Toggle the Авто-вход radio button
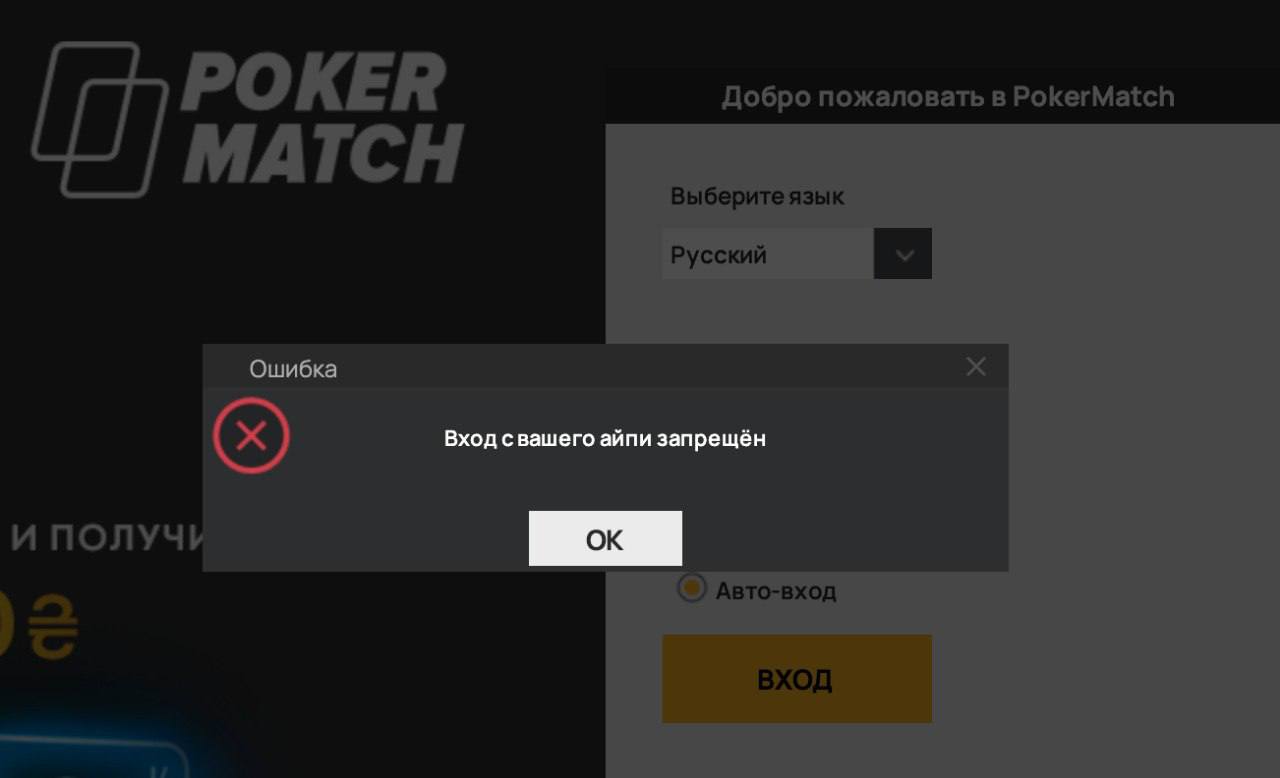The height and width of the screenshot is (778, 1280). click(691, 588)
